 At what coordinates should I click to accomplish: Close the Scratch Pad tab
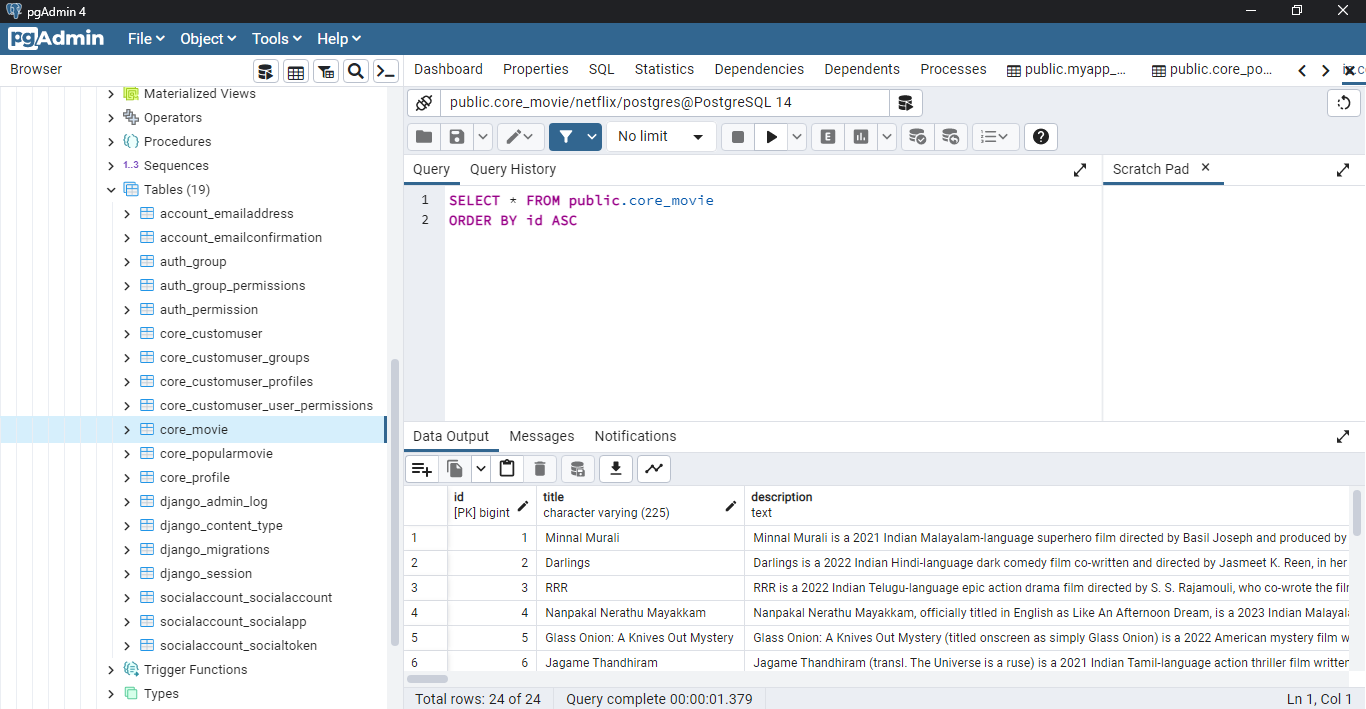(1205, 168)
